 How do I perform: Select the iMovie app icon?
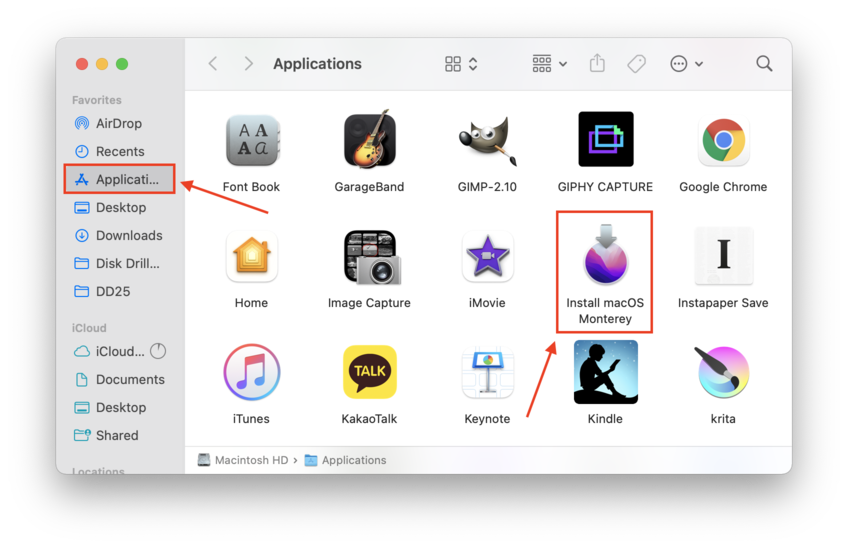[487, 256]
